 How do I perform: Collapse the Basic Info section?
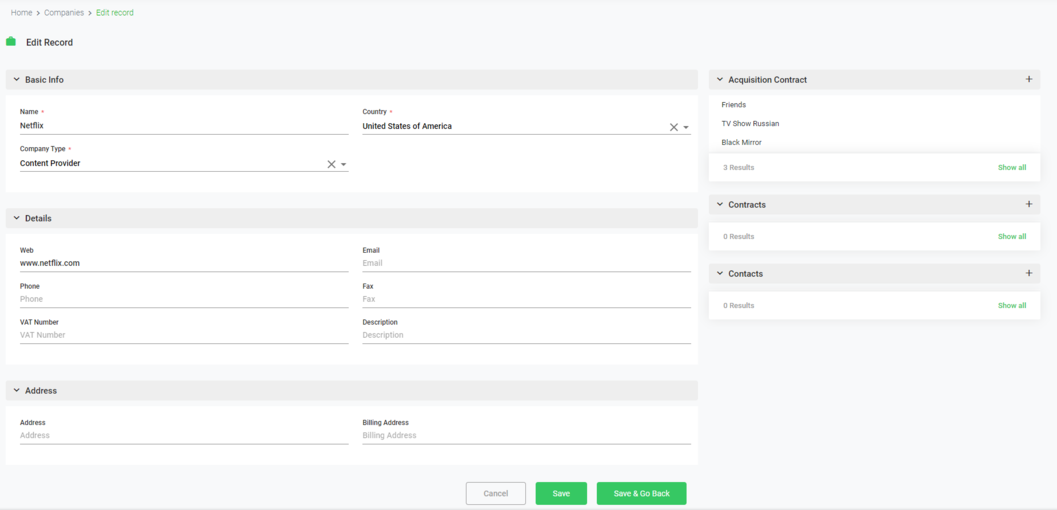pos(17,79)
